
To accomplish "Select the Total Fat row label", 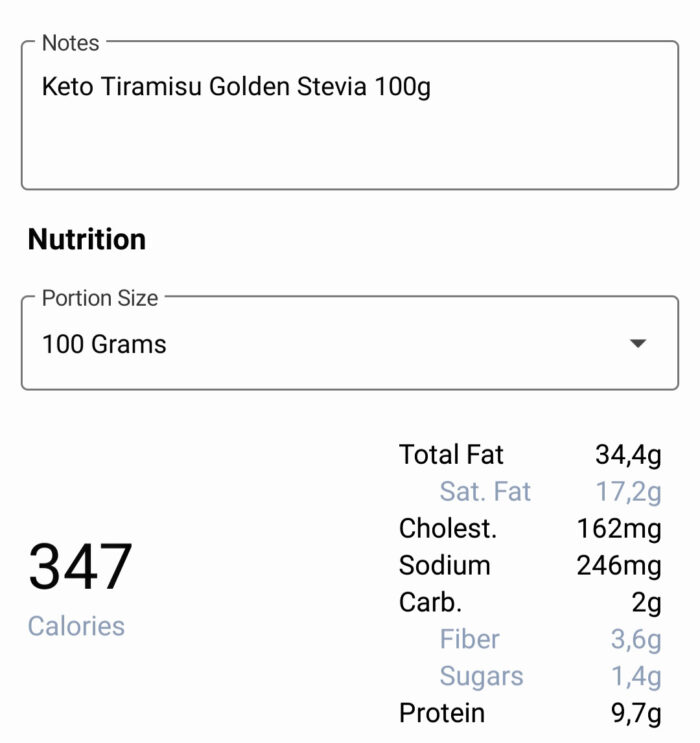I will point(451,454).
